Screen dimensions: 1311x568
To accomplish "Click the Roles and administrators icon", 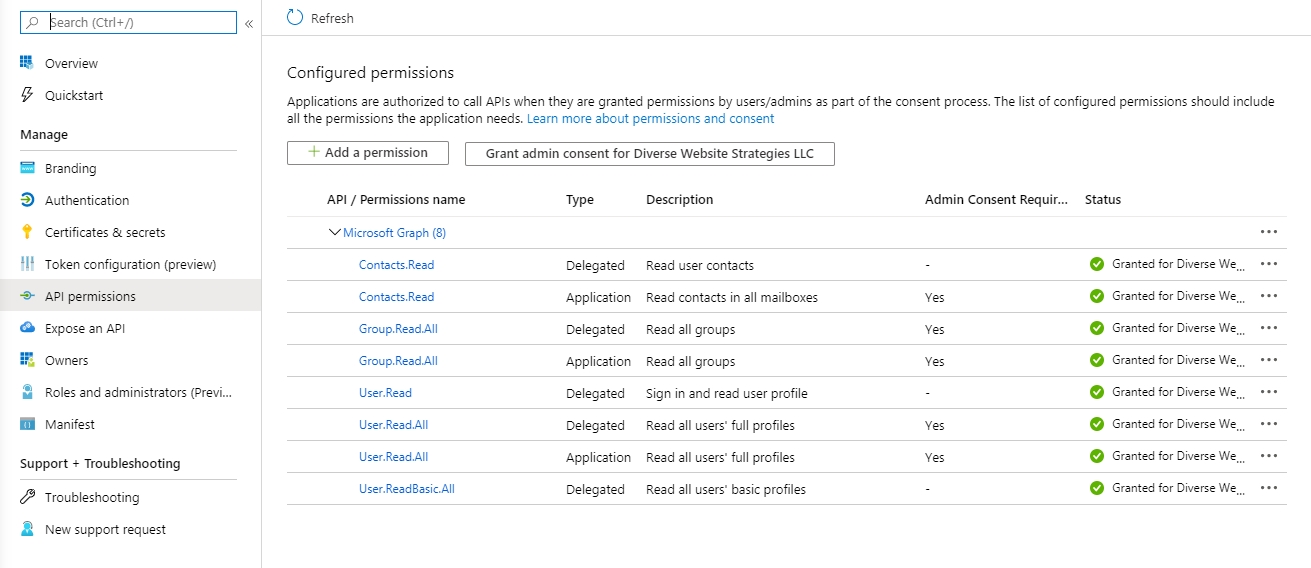I will pos(27,392).
